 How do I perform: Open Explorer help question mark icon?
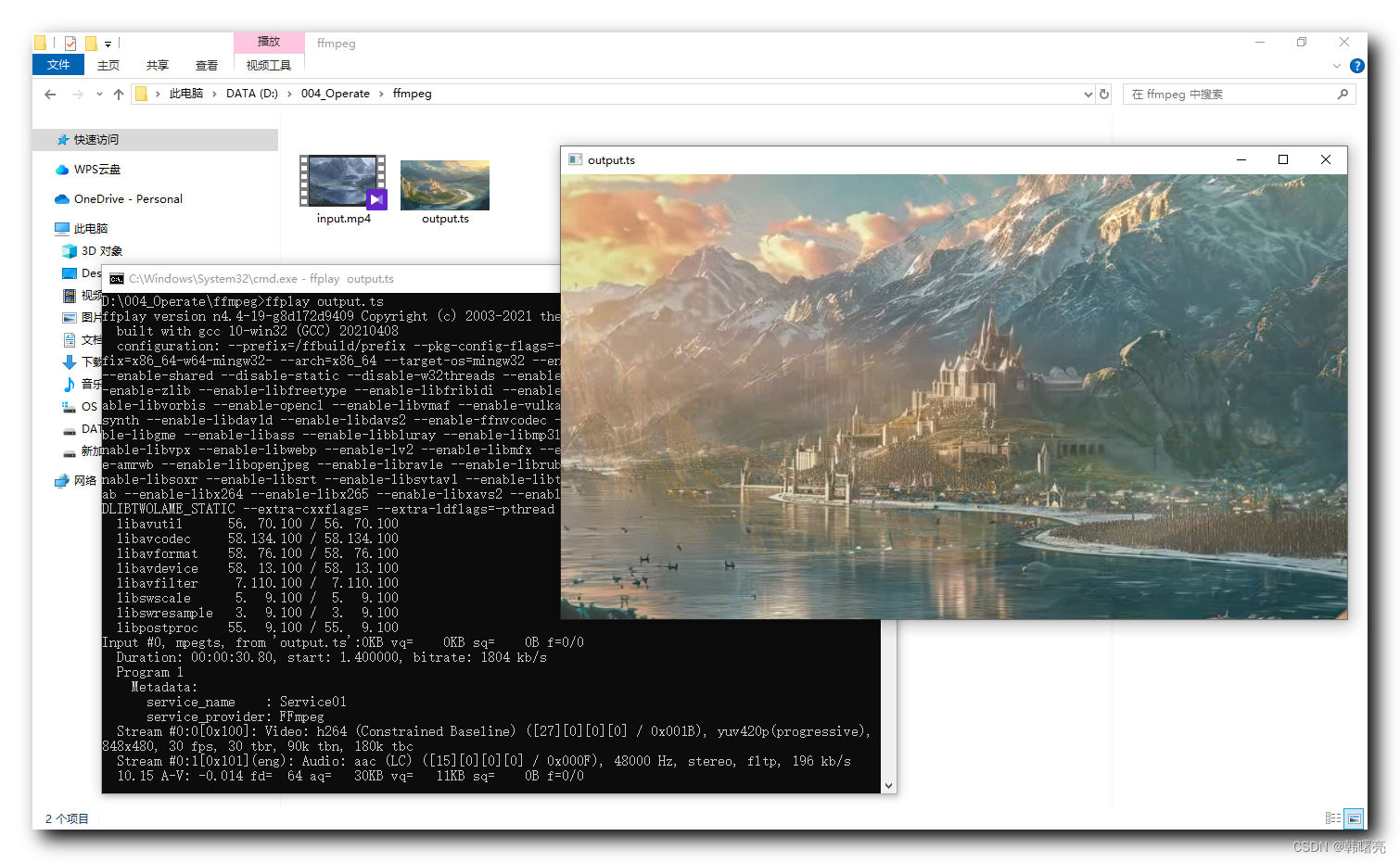(x=1357, y=66)
